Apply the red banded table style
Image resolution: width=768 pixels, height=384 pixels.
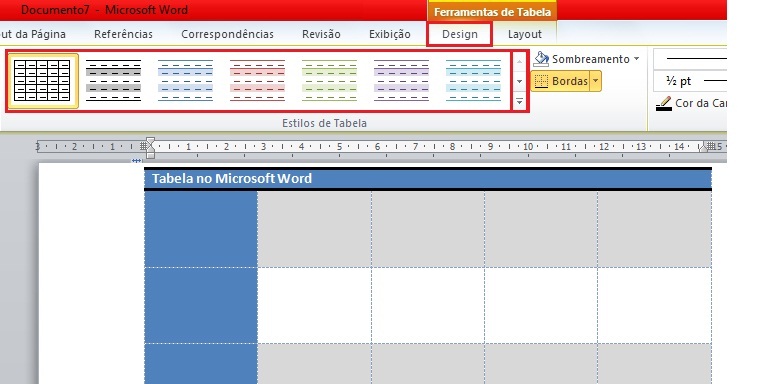(x=257, y=81)
